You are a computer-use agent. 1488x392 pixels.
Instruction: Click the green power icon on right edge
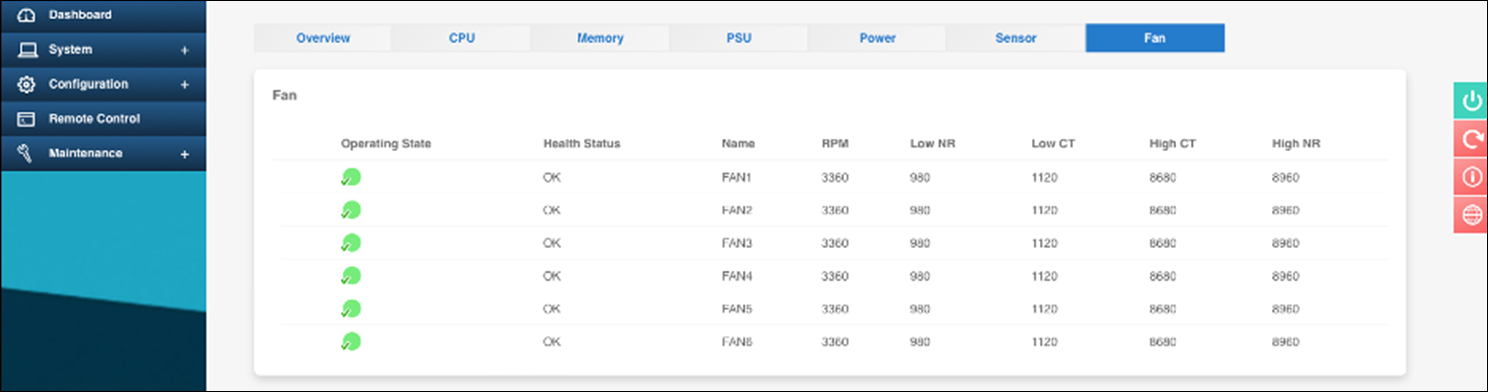pyautogui.click(x=1470, y=101)
